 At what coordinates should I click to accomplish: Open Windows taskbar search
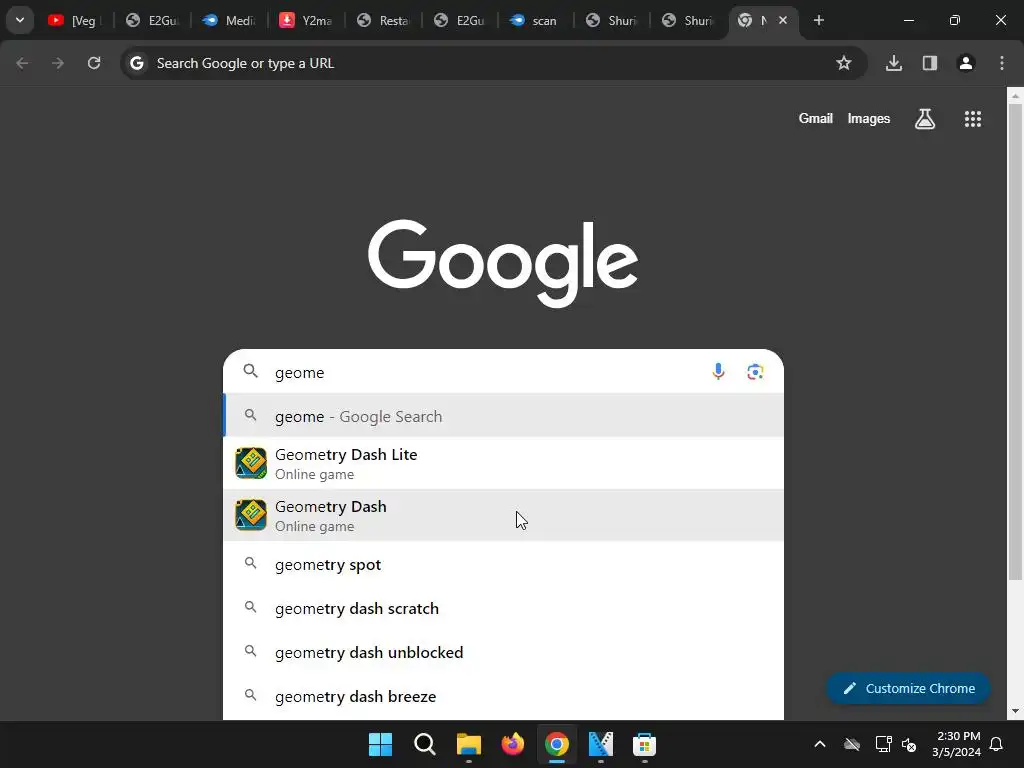click(425, 744)
